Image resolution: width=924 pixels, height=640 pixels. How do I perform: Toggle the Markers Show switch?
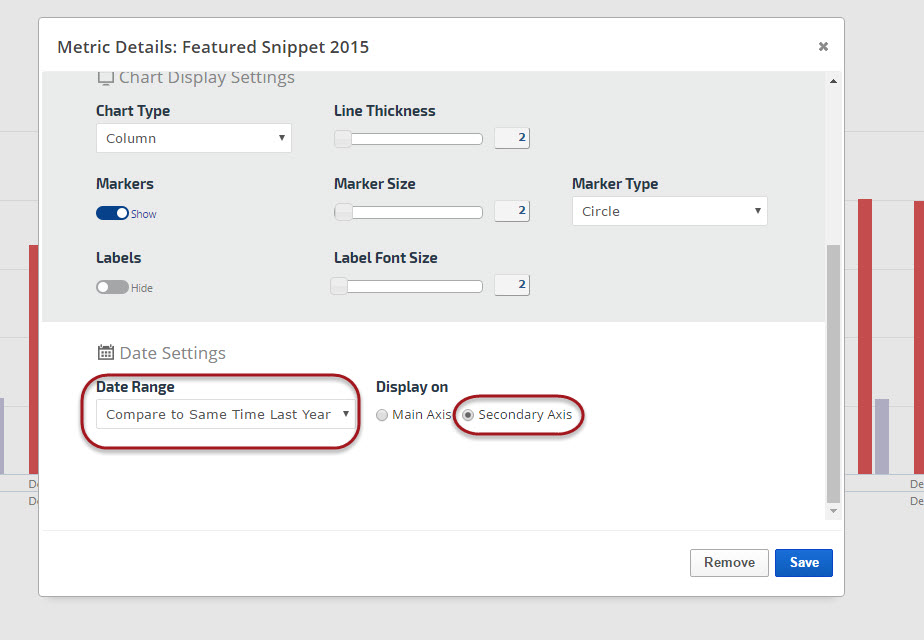(113, 213)
